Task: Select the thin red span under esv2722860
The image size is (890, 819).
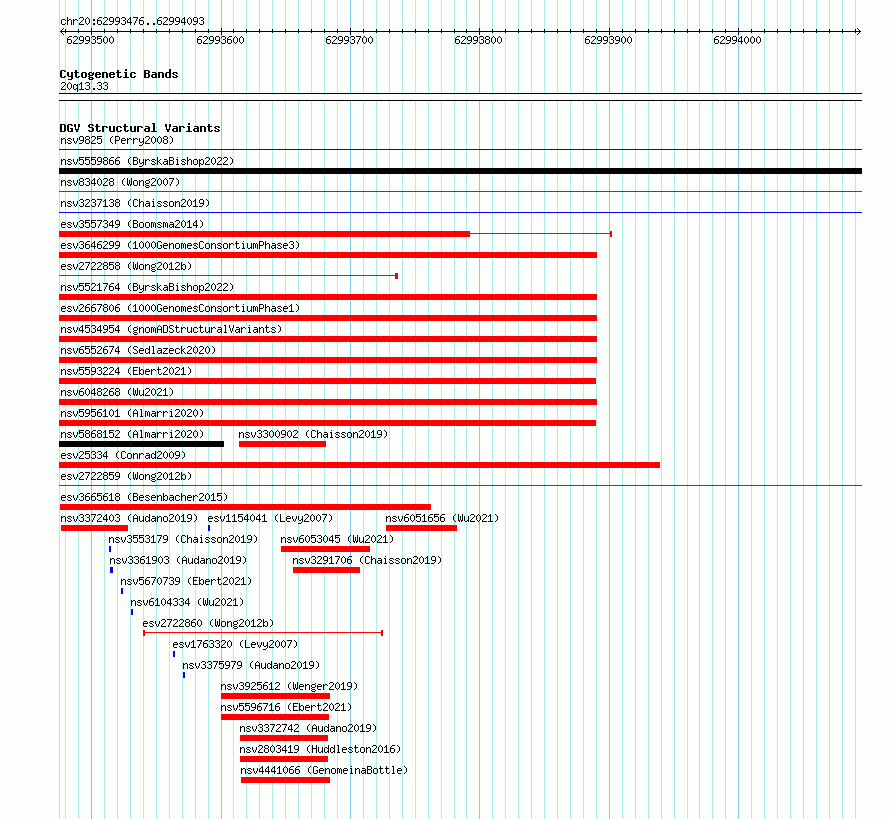Action: pos(263,633)
